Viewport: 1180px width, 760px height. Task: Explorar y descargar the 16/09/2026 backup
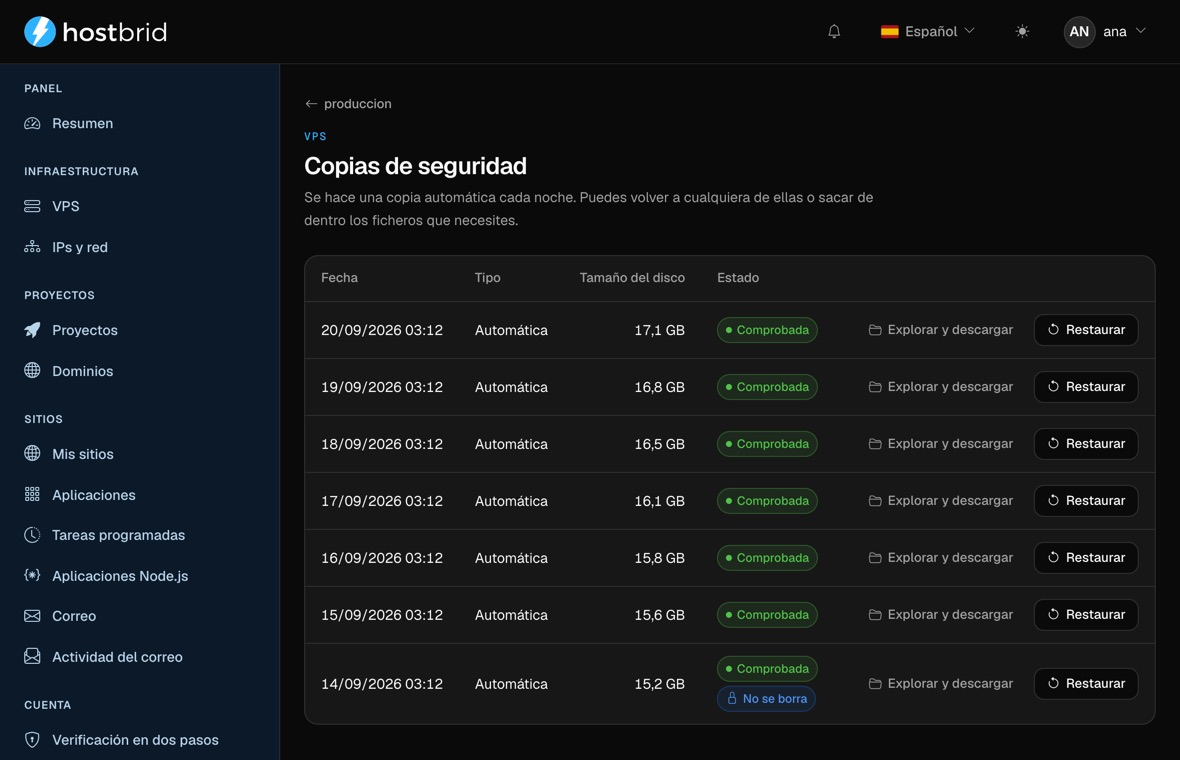941,558
